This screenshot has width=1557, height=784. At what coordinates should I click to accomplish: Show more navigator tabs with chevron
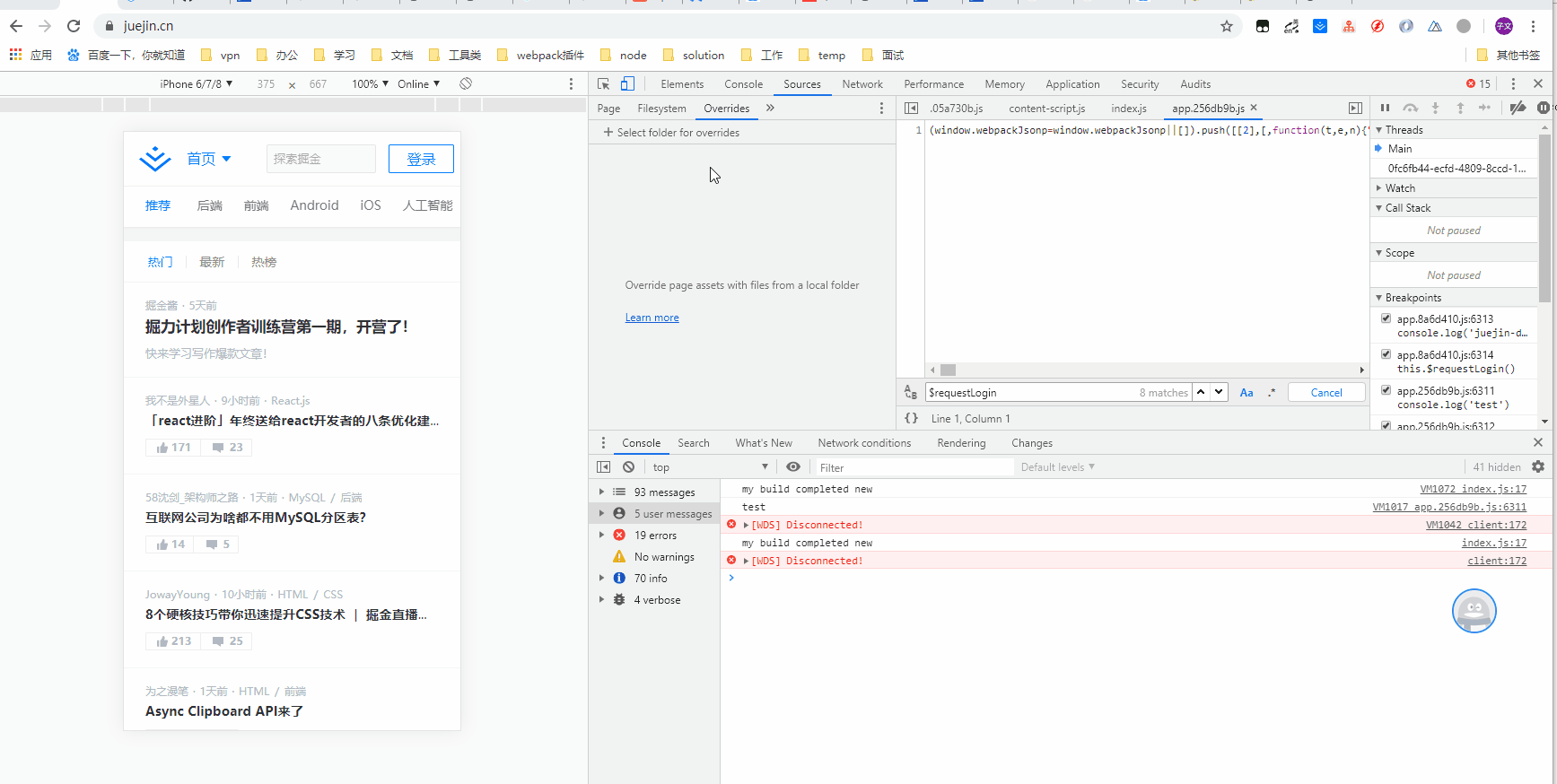[x=770, y=108]
